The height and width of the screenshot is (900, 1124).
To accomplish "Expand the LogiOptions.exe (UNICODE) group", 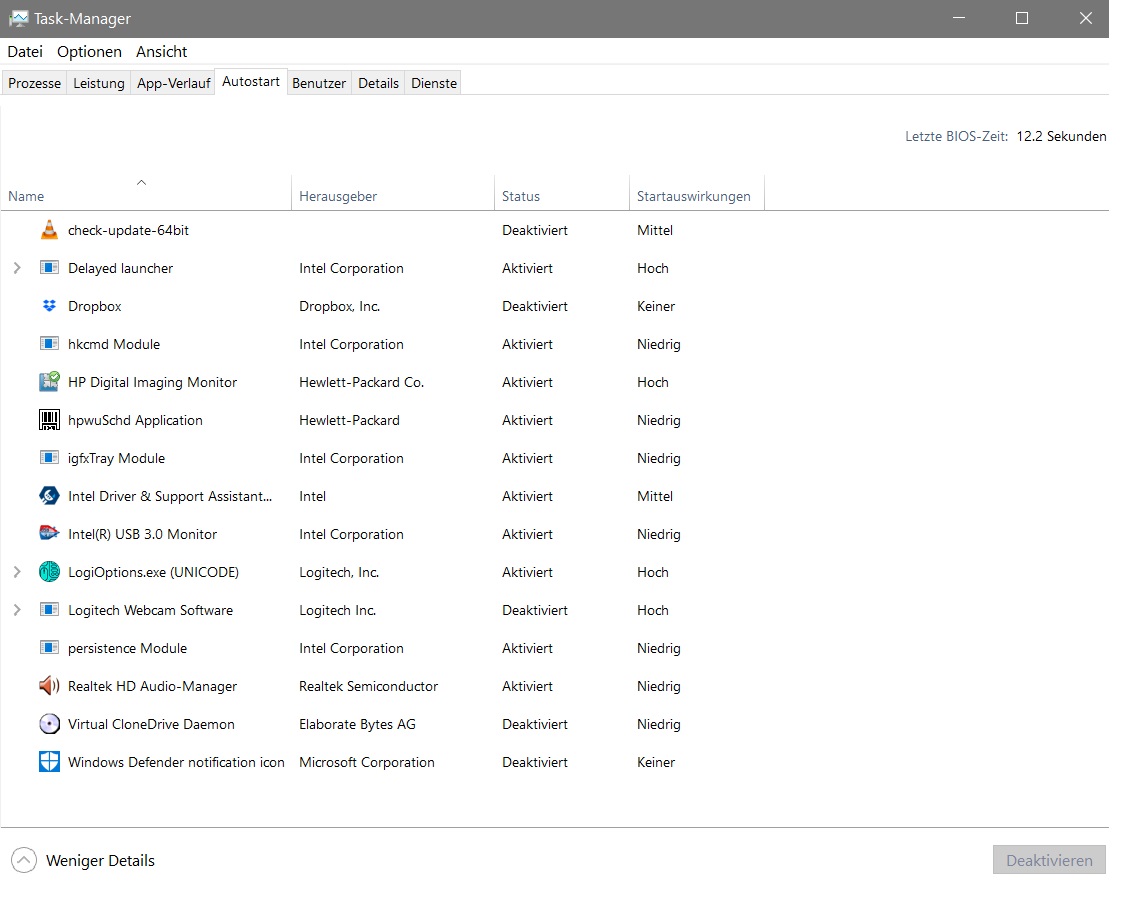I will click(17, 572).
